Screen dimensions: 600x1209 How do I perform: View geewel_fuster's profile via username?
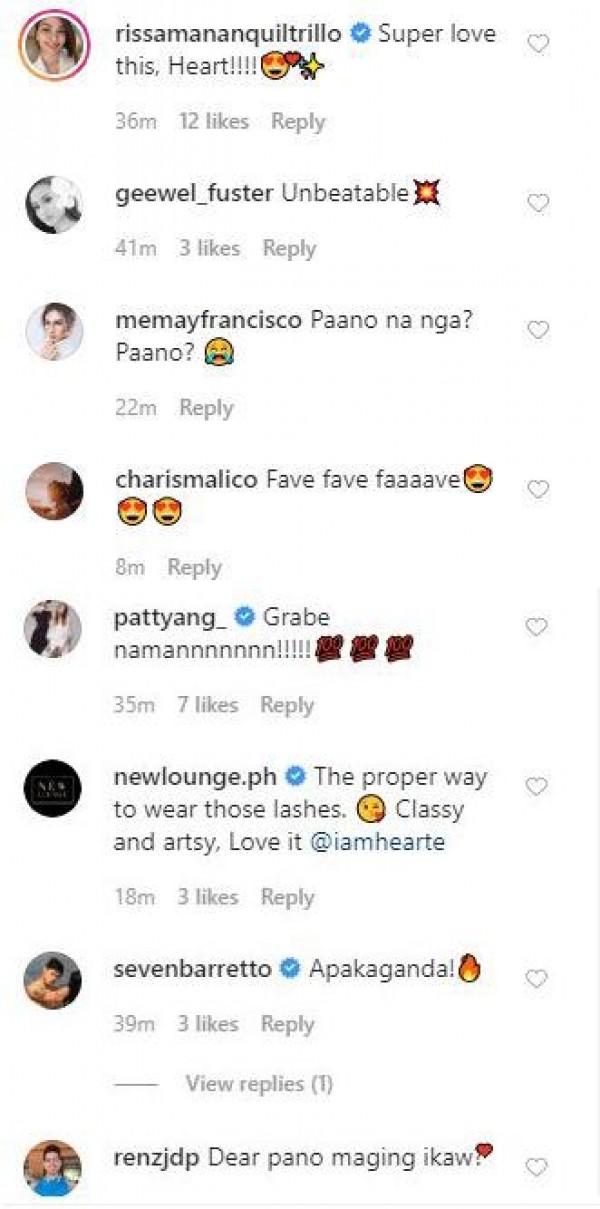[194, 194]
